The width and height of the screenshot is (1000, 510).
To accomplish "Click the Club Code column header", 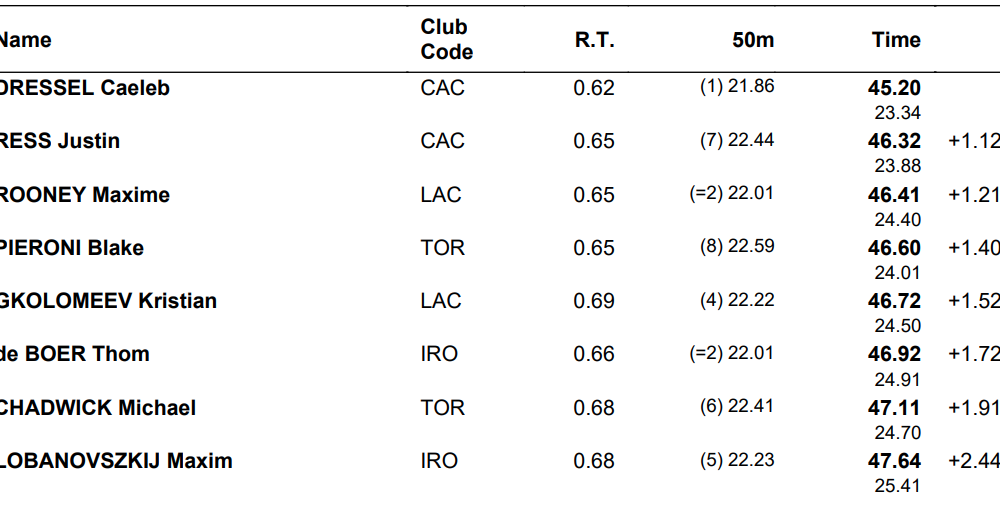I will [x=446, y=40].
